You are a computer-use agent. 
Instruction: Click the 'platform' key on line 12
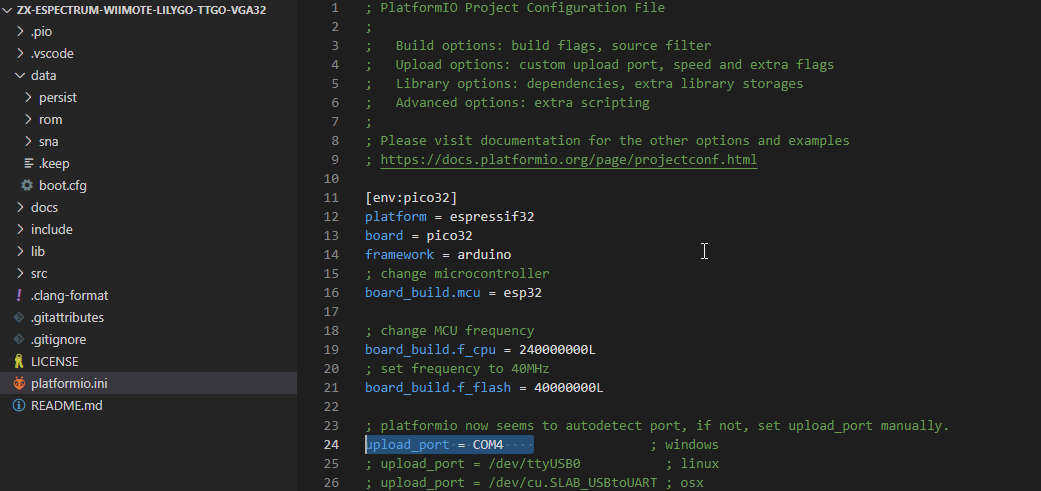396,216
